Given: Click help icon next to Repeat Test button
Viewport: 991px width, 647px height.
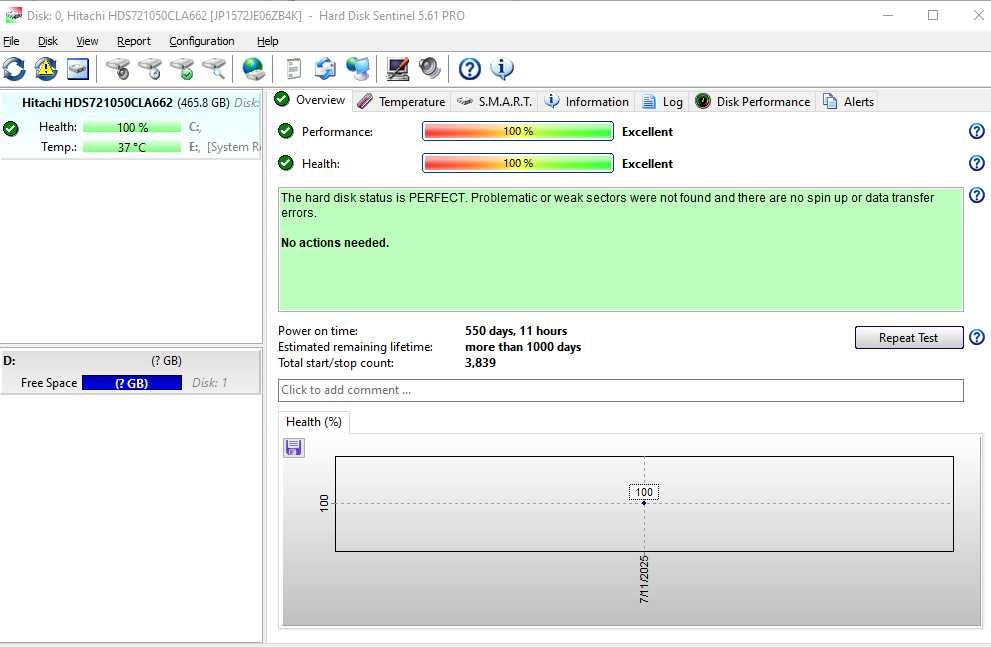Looking at the screenshot, I should pyautogui.click(x=976, y=337).
